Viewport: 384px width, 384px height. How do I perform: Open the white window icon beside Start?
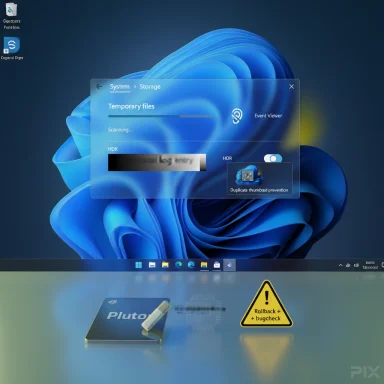coord(152,265)
